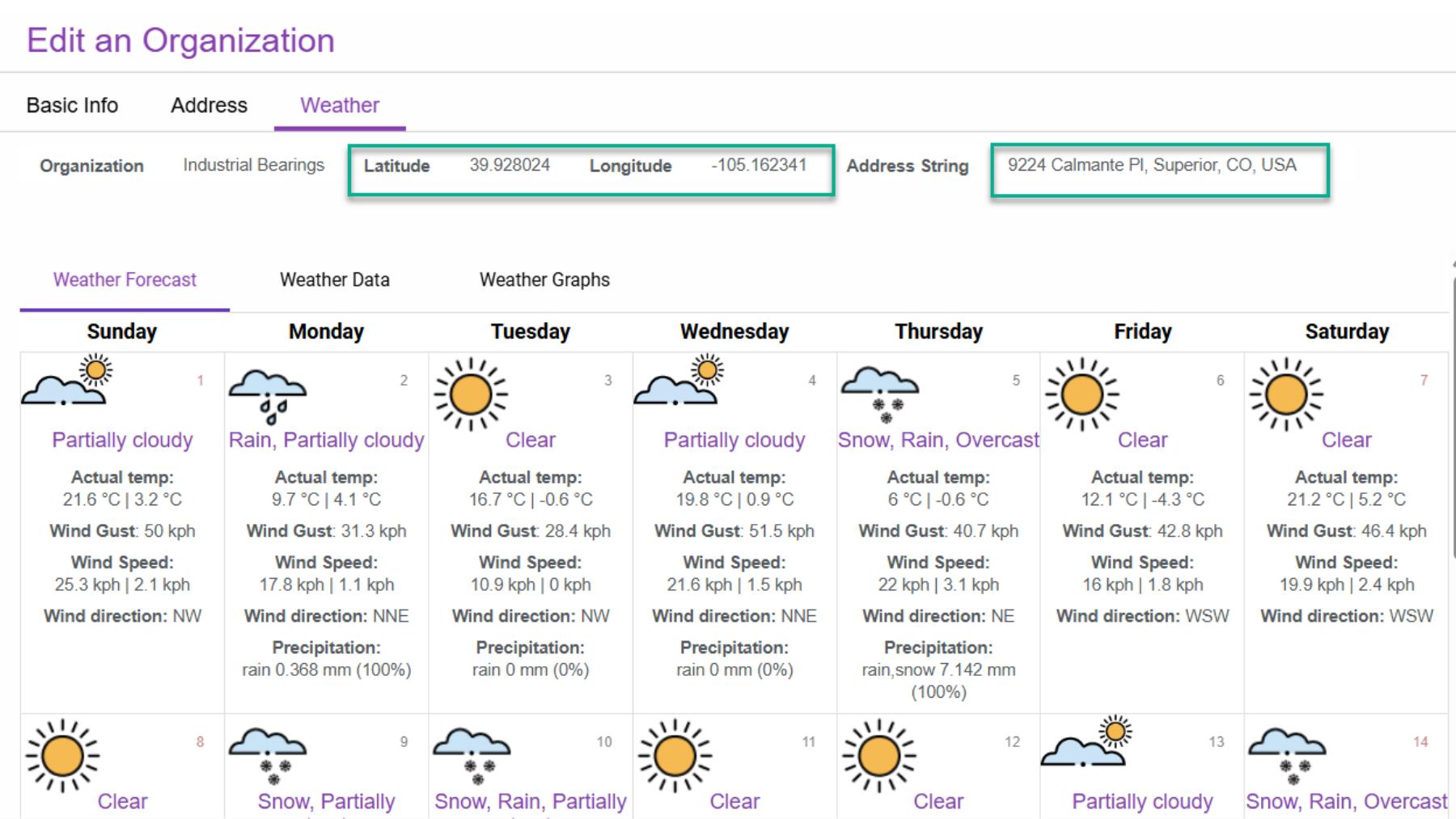The height and width of the screenshot is (819, 1456).
Task: Click Monday's rain cloud icon
Action: pyautogui.click(x=268, y=396)
